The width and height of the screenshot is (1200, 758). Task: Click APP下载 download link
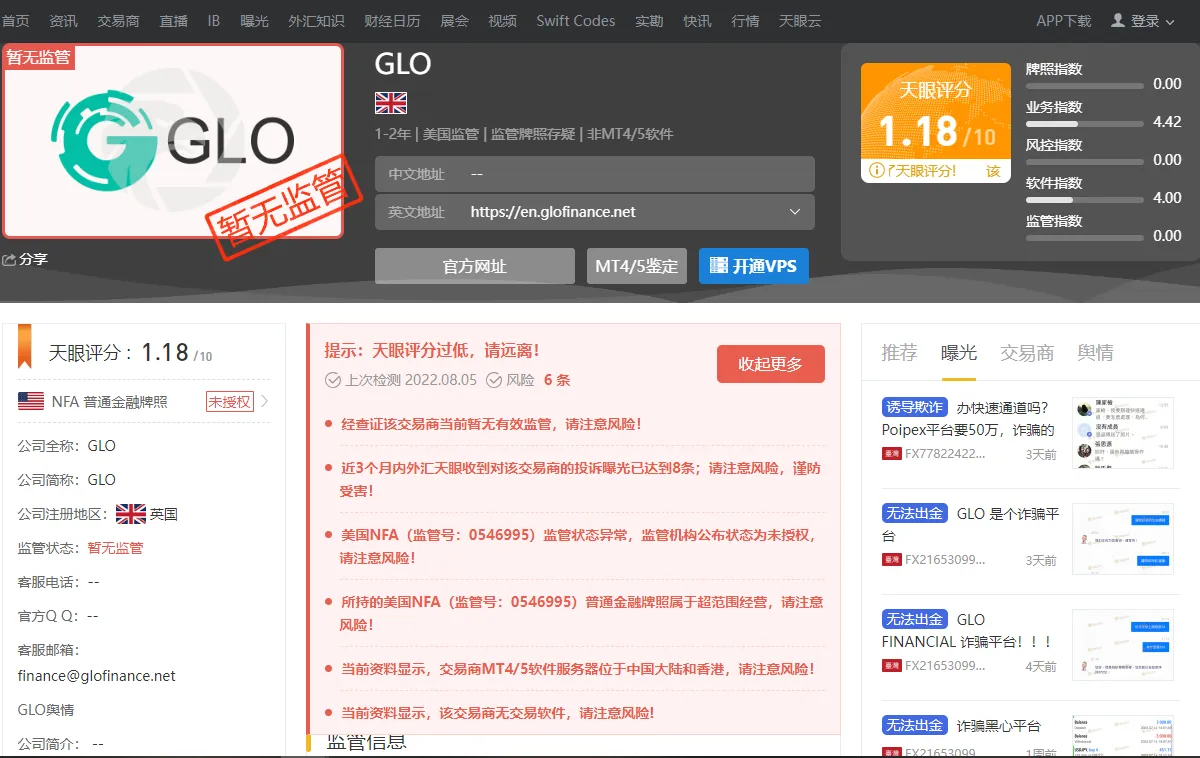coord(1064,21)
